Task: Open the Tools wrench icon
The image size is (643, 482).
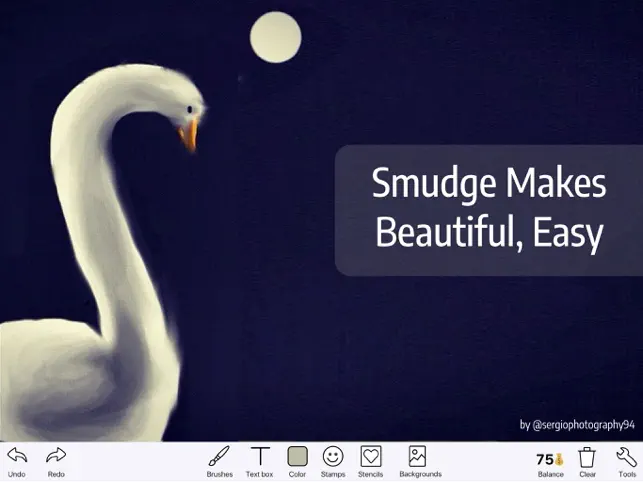Action: click(626, 457)
